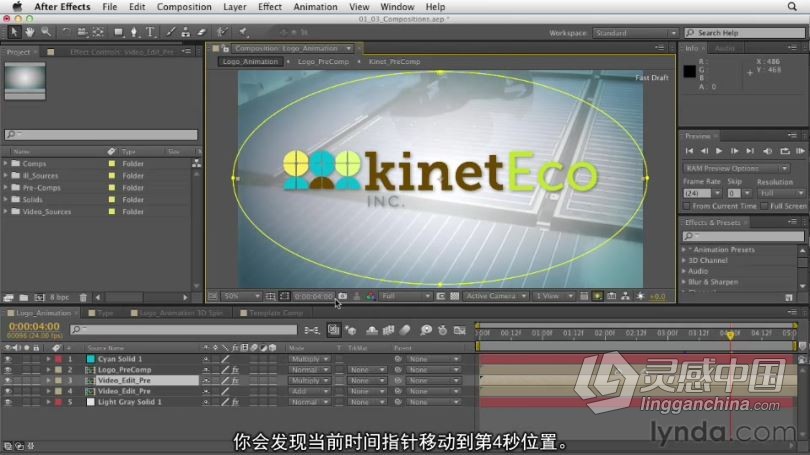Click the Project panel search field
Image resolution: width=810 pixels, height=455 pixels.
[x=101, y=134]
